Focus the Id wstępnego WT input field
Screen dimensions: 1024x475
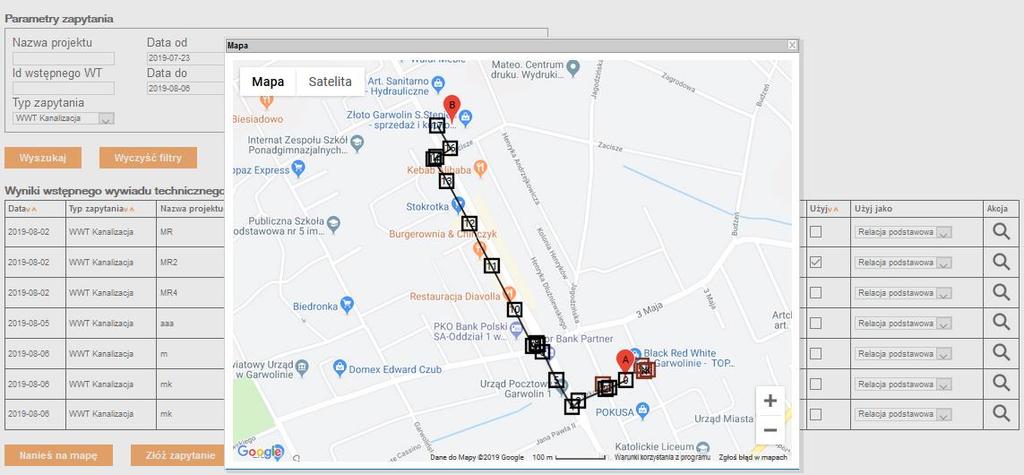click(x=63, y=88)
